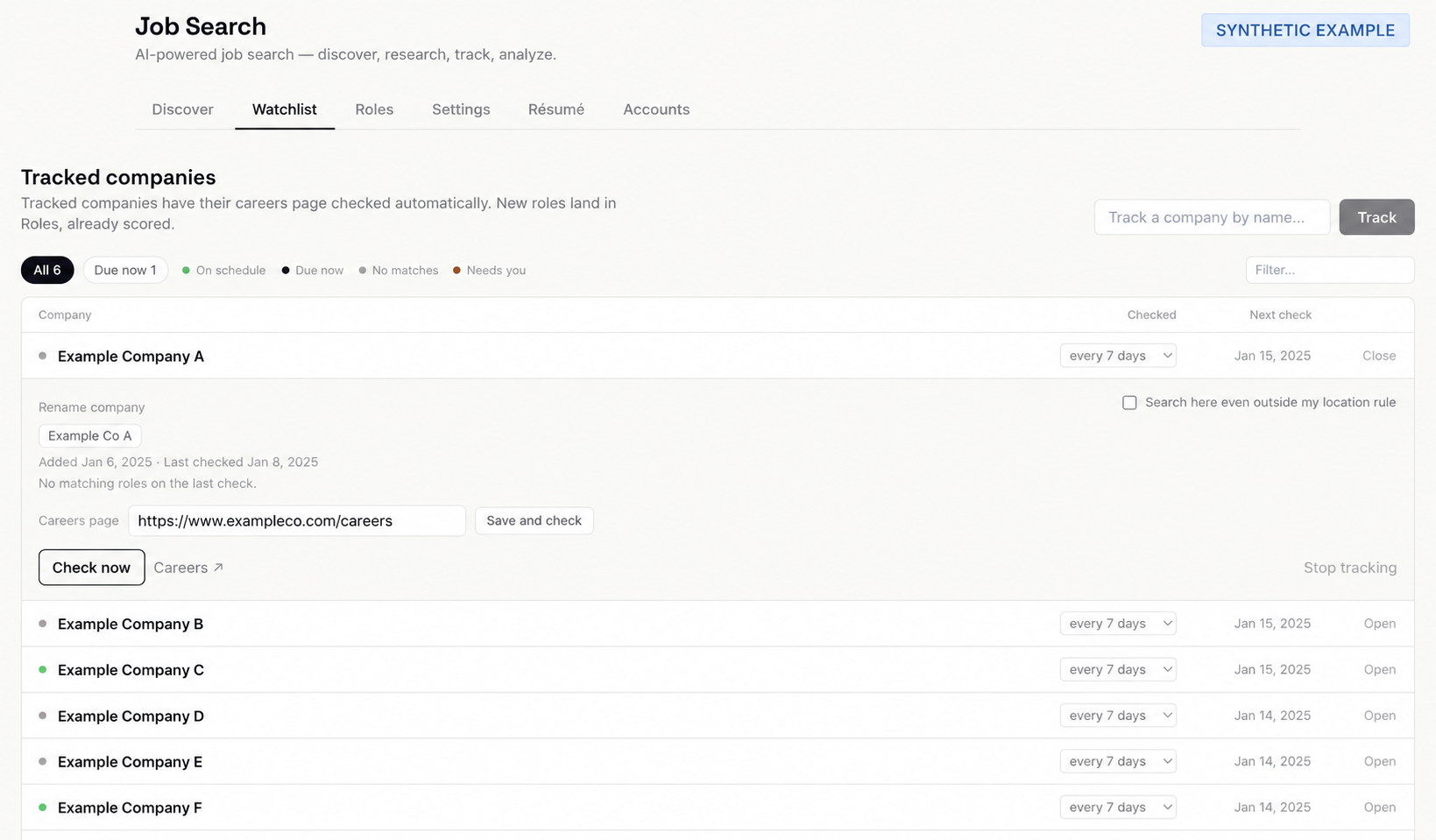Viewport: 1436px width, 840px height.
Task: Open the Careers external link
Action: (x=188, y=568)
